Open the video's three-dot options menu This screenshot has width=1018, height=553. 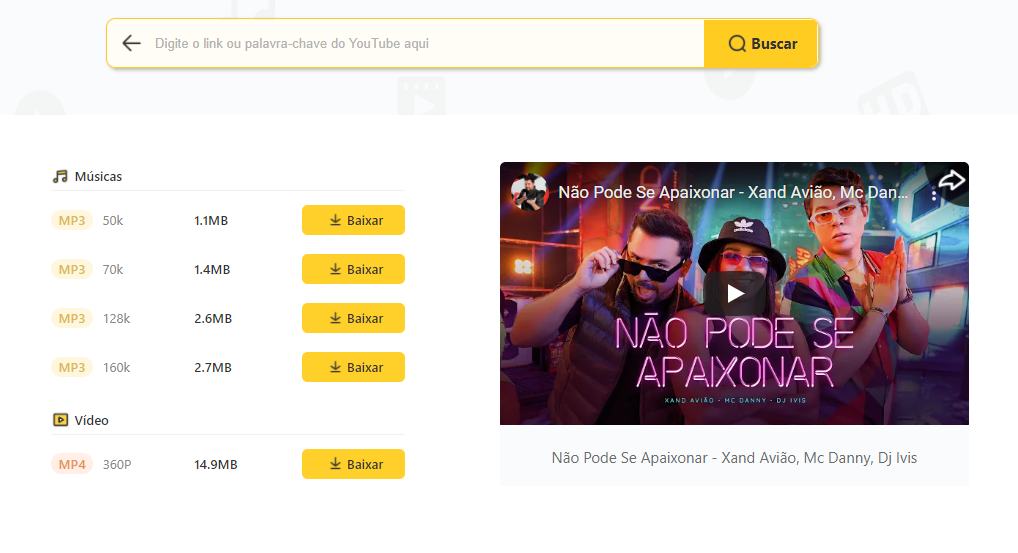934,194
